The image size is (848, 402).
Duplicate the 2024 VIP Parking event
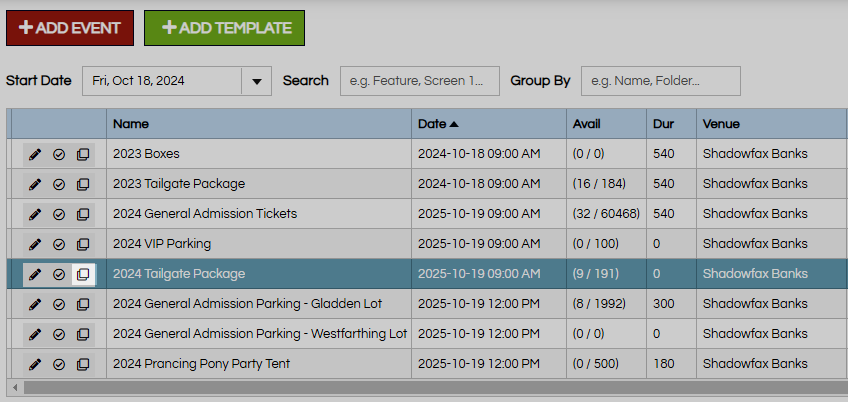click(83, 244)
